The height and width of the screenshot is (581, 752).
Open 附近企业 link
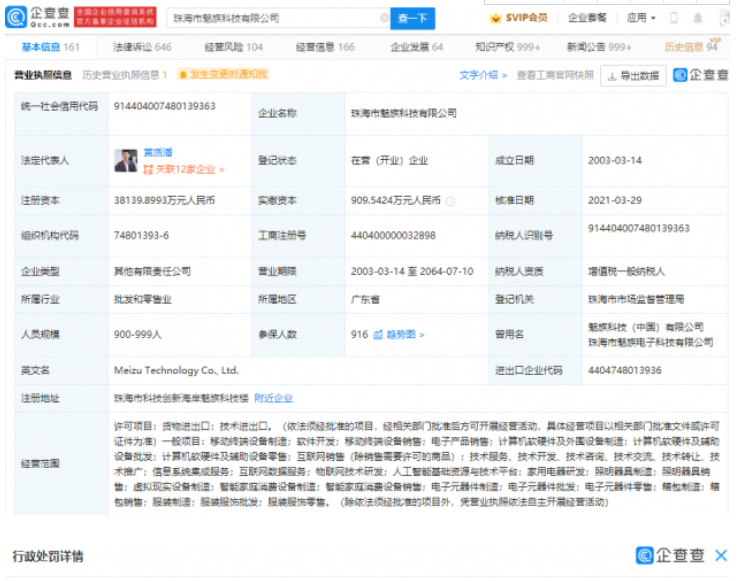273,398
